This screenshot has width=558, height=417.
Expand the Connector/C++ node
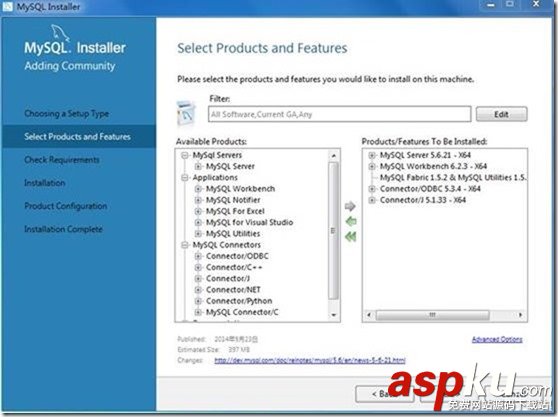coord(198,267)
